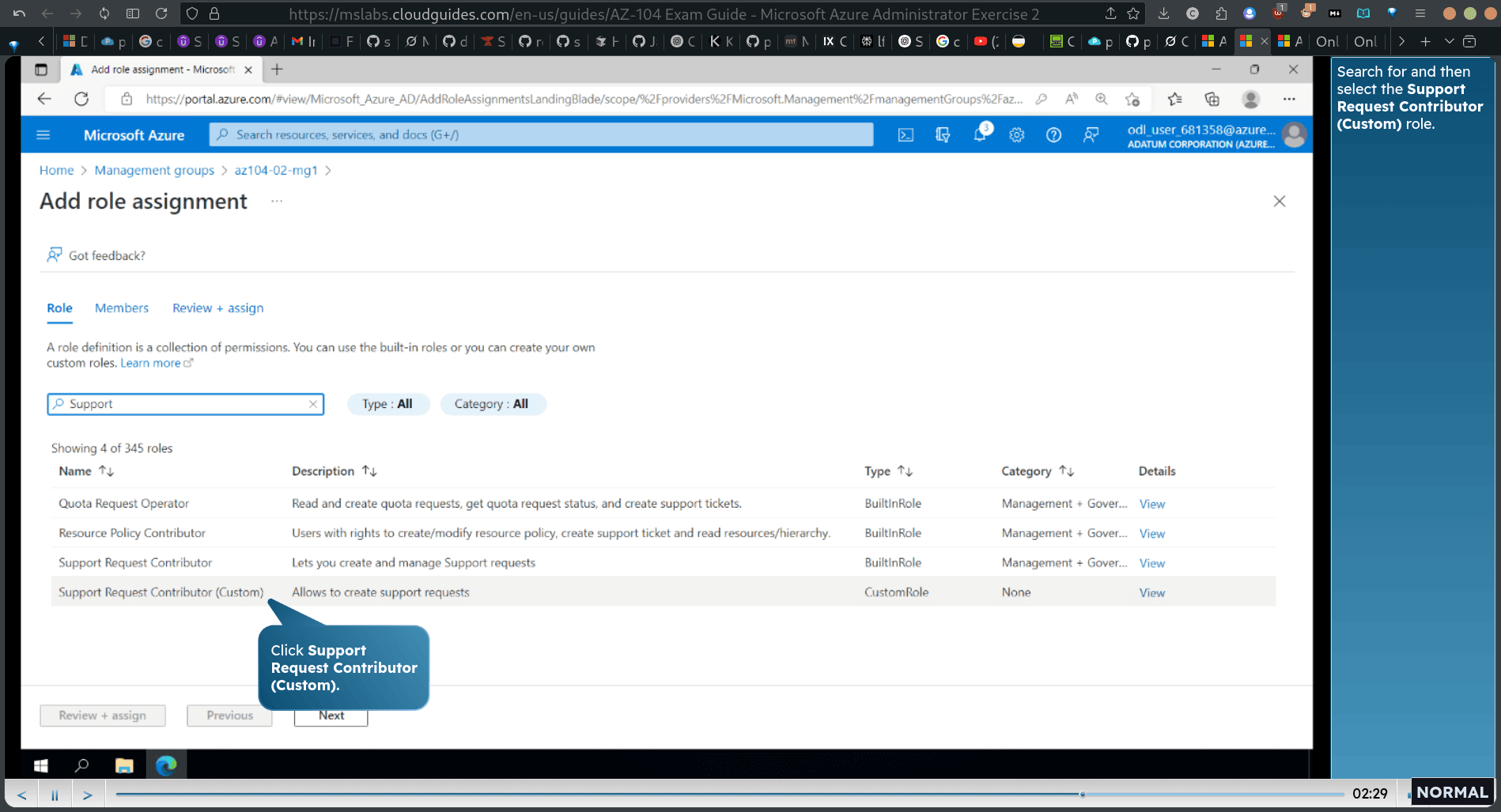Select the Resource Policy Contributor role
This screenshot has width=1501, height=812.
click(x=132, y=533)
